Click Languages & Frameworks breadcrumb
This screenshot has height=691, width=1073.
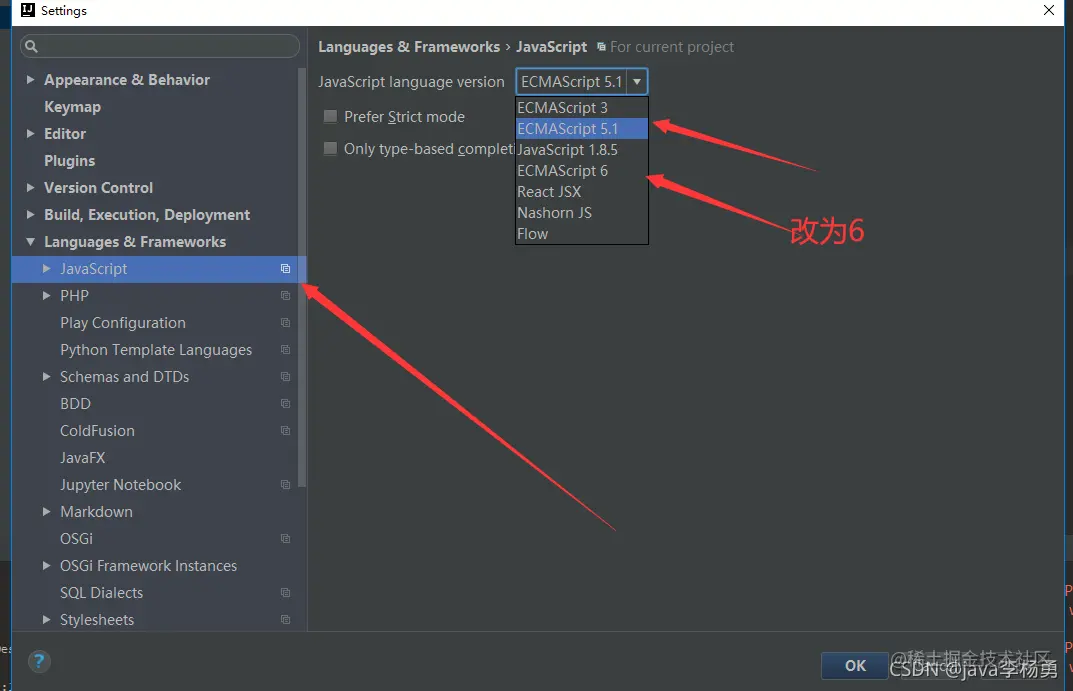pyautogui.click(x=409, y=47)
